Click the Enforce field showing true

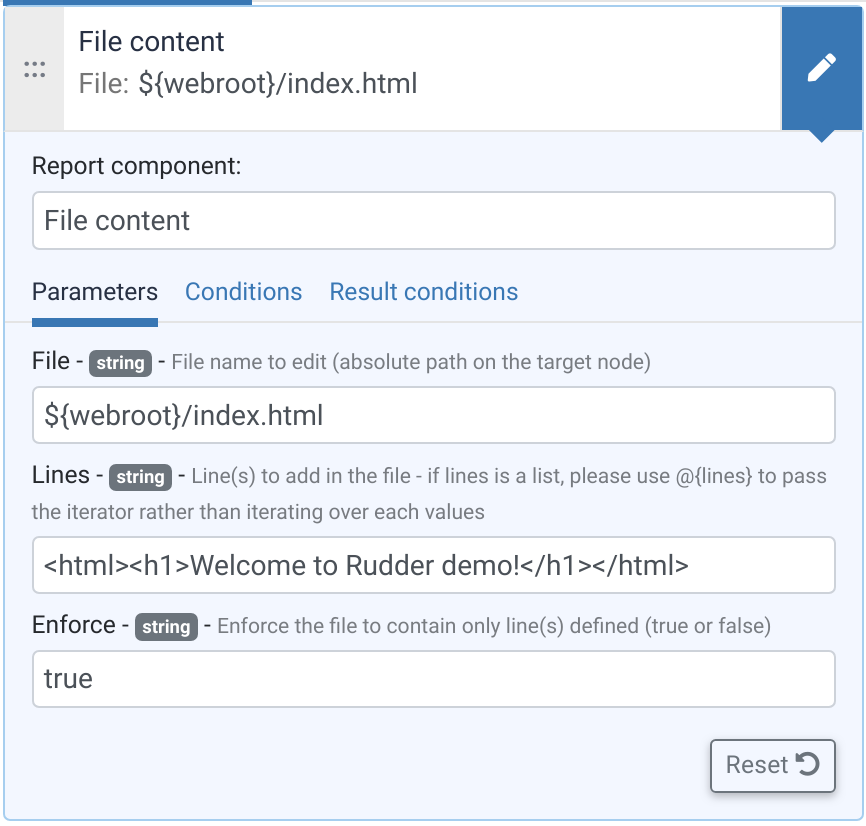[x=434, y=679]
